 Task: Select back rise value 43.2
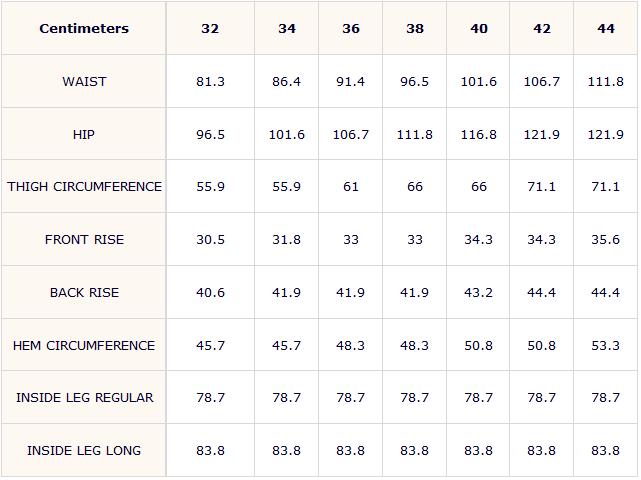point(479,293)
